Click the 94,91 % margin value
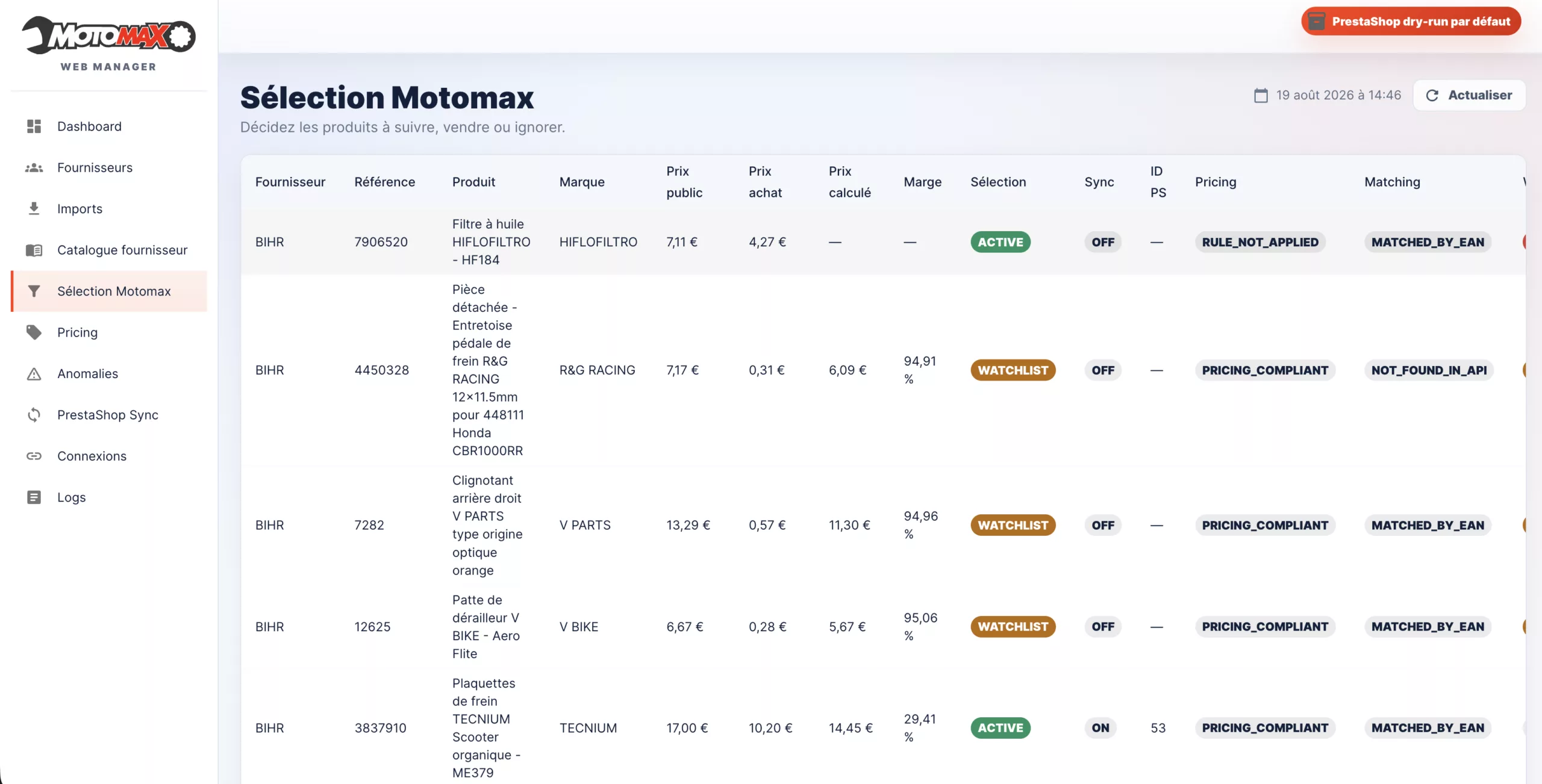 [920, 370]
